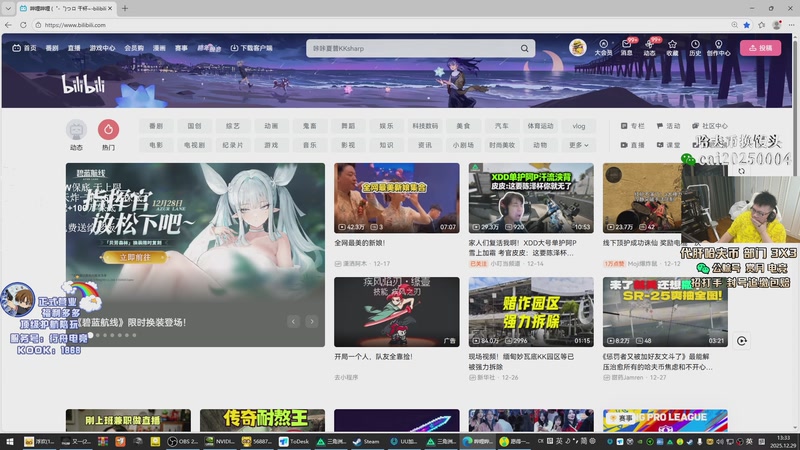800x450 pixels.
Task: Open 赛事 in top navigation
Action: pyautogui.click(x=181, y=48)
